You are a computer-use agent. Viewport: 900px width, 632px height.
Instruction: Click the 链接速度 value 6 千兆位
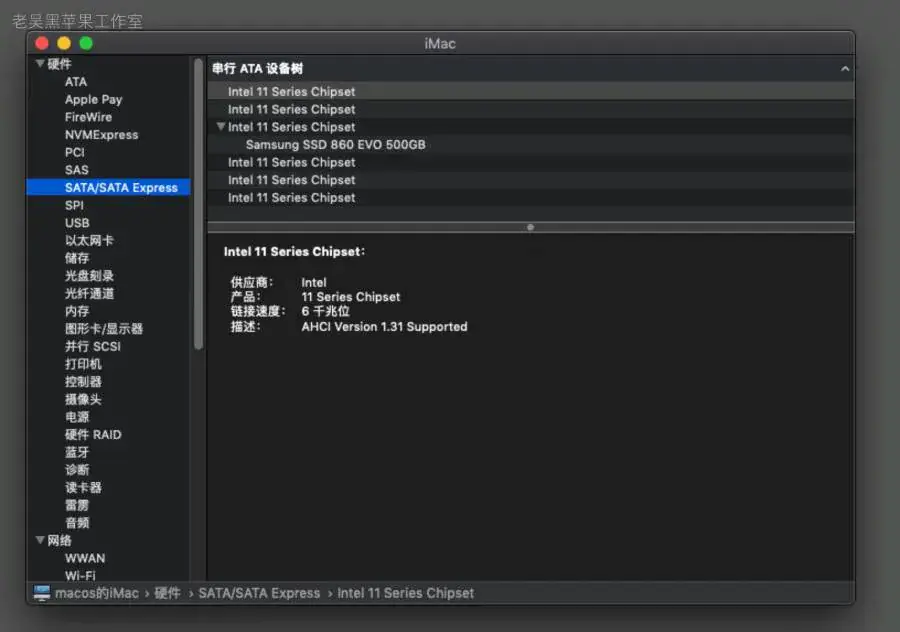325,311
